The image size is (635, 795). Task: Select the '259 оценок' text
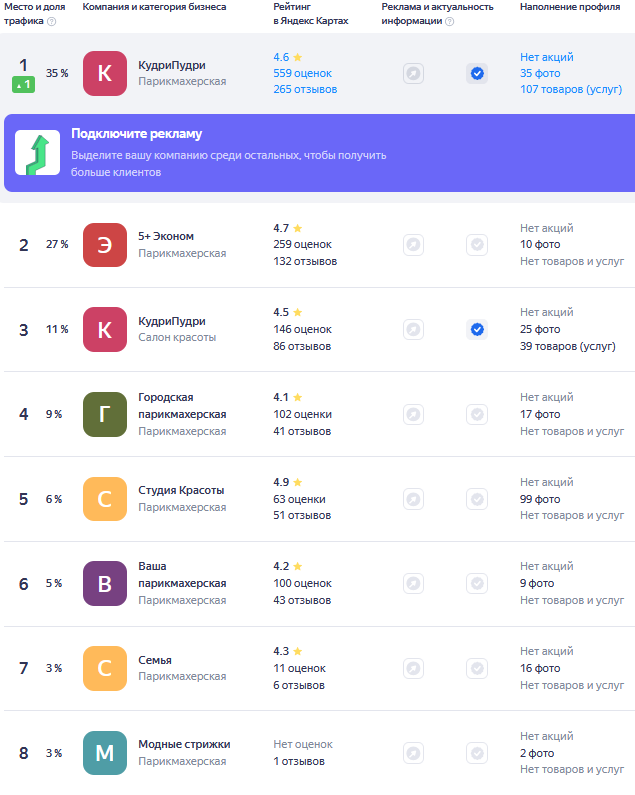pyautogui.click(x=302, y=244)
